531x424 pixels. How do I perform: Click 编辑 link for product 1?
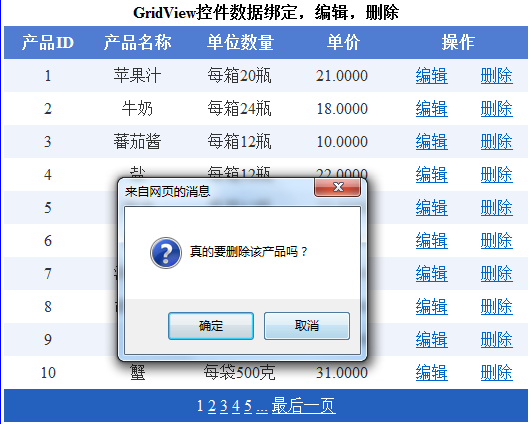pyautogui.click(x=431, y=76)
